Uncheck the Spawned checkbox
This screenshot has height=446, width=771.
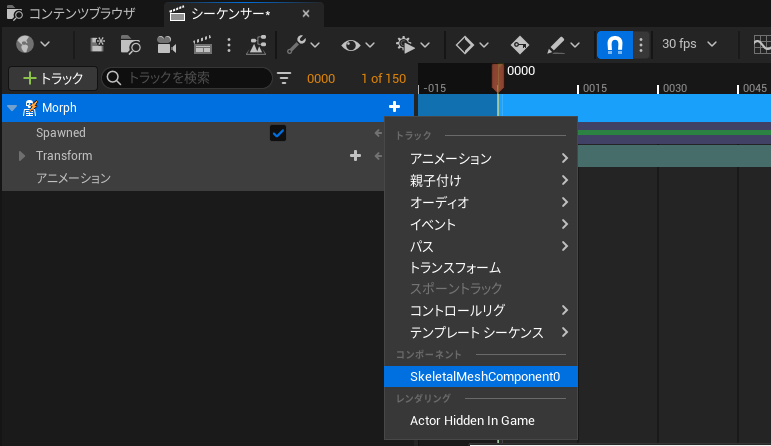(278, 133)
